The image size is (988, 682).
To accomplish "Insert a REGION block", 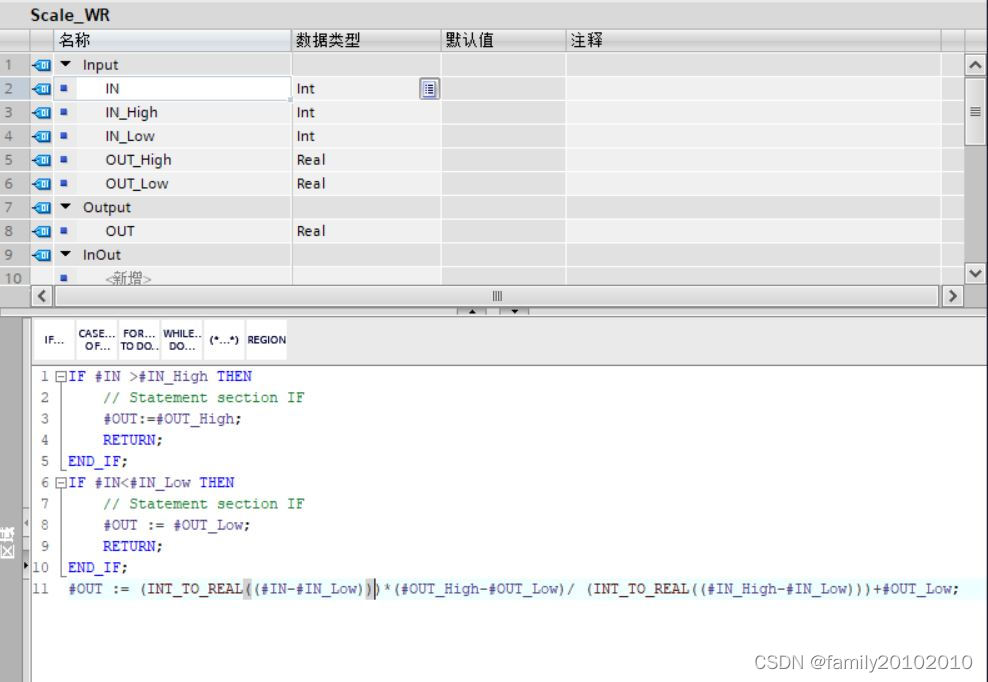I will click(x=265, y=339).
